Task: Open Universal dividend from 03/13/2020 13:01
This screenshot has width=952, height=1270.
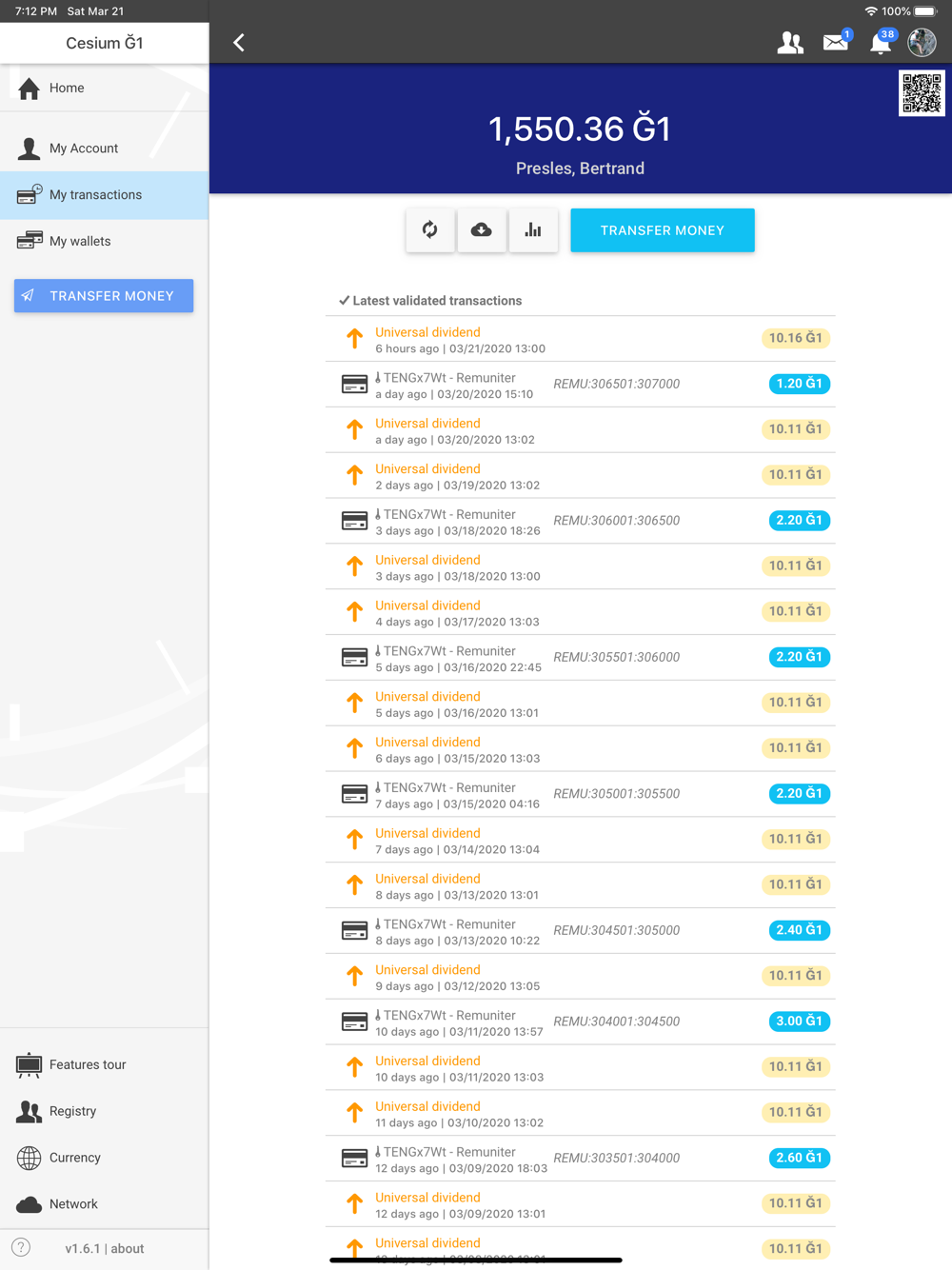Action: point(581,886)
